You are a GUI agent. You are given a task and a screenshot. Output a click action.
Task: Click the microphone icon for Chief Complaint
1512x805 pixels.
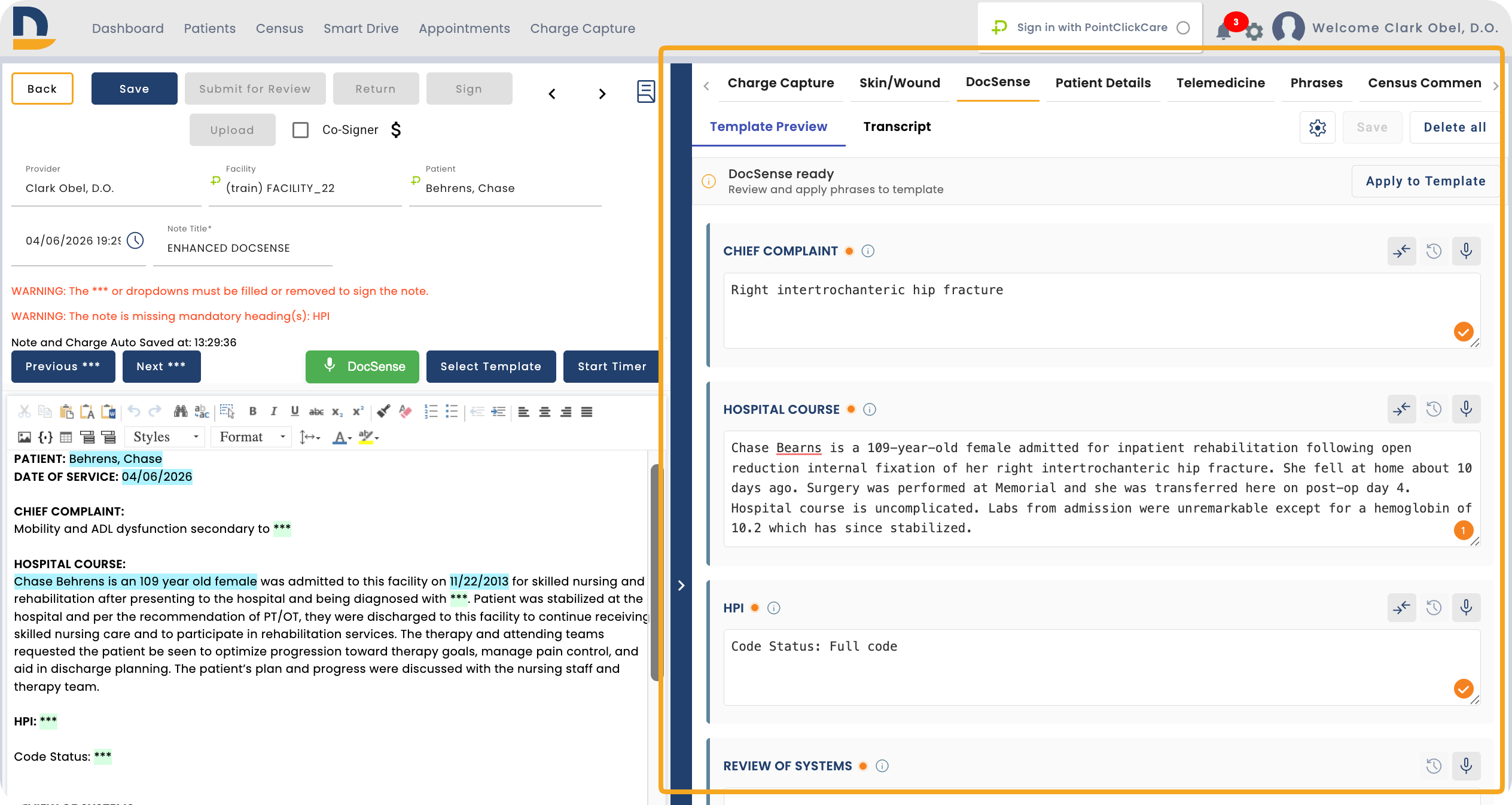point(1466,251)
